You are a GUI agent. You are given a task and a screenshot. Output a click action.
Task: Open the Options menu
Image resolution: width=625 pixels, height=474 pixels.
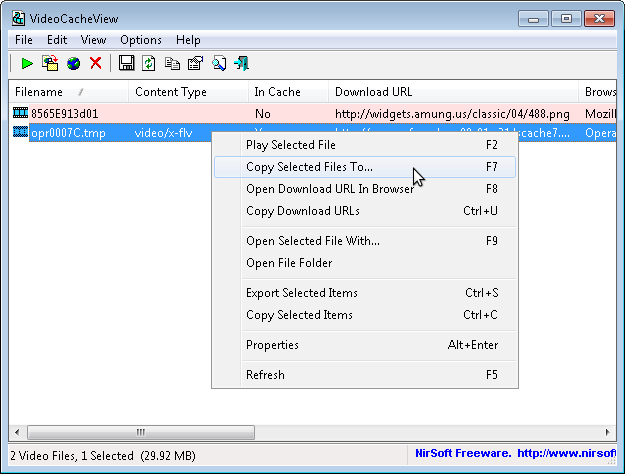[141, 40]
